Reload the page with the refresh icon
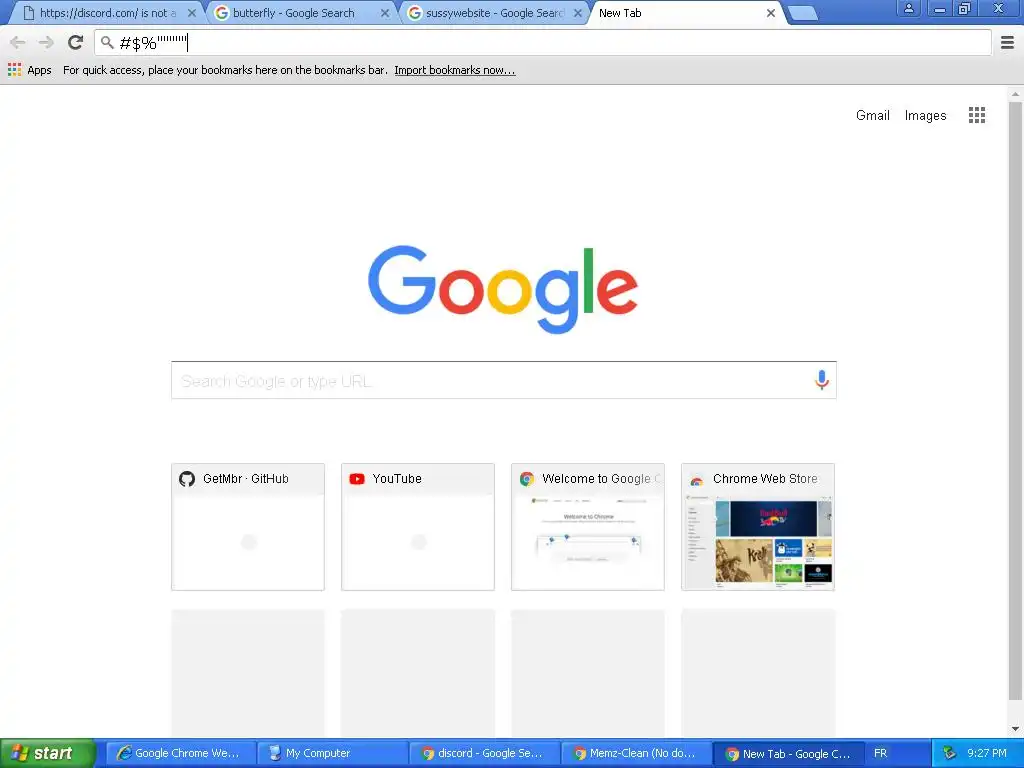 (x=75, y=42)
